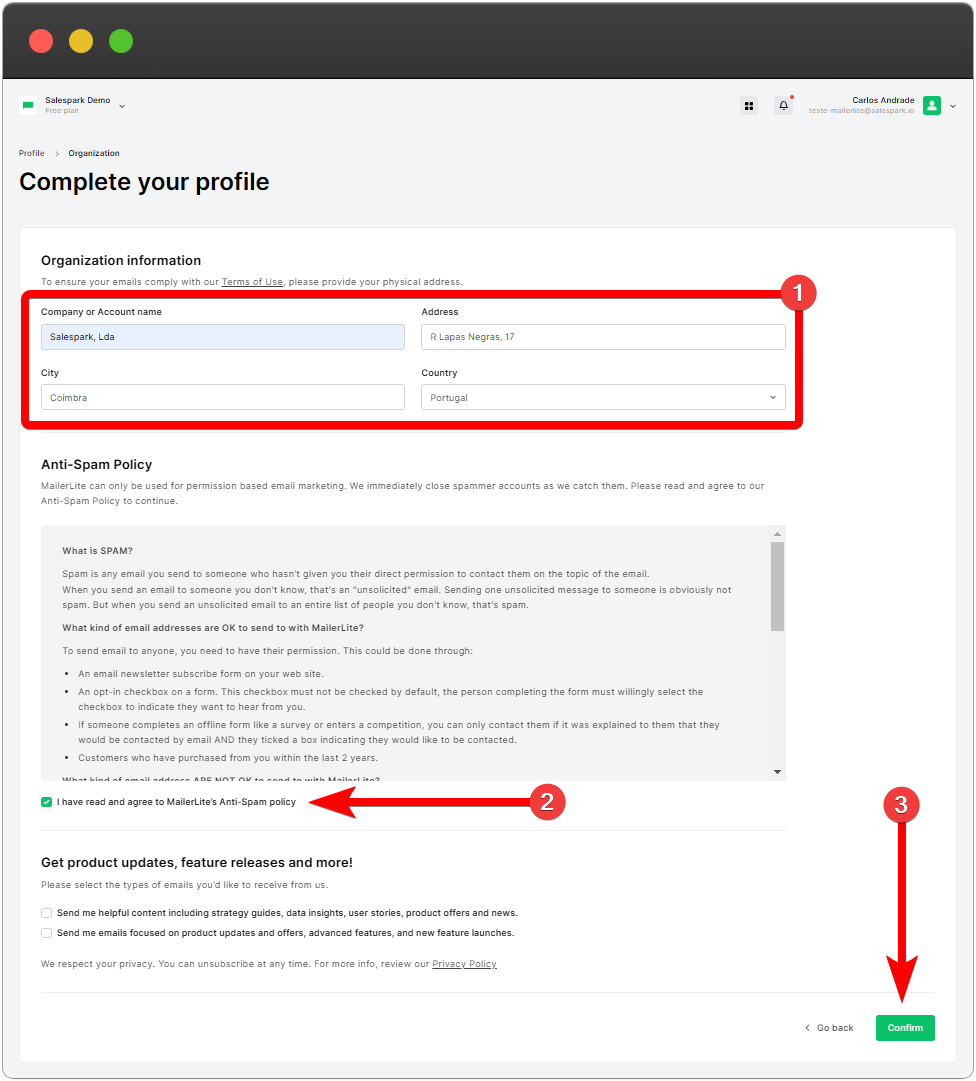The height and width of the screenshot is (1081, 976).
Task: Enable helpful content and strategy guides emails
Action: pos(47,913)
